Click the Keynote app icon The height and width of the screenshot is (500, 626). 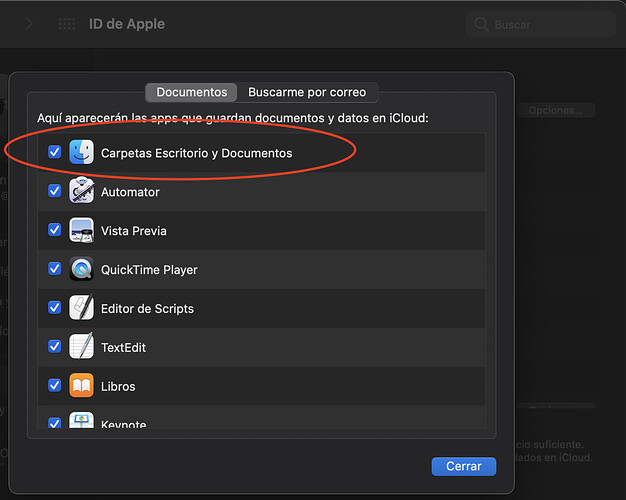[x=81, y=420]
